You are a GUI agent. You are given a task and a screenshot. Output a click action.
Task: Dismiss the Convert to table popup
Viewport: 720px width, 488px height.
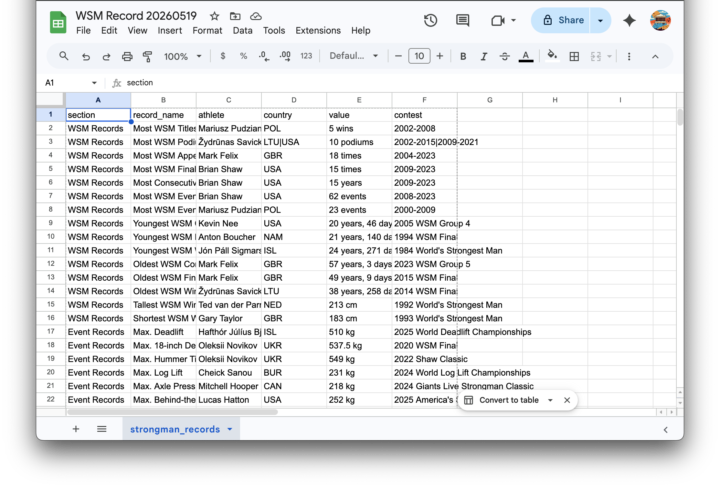coord(567,400)
